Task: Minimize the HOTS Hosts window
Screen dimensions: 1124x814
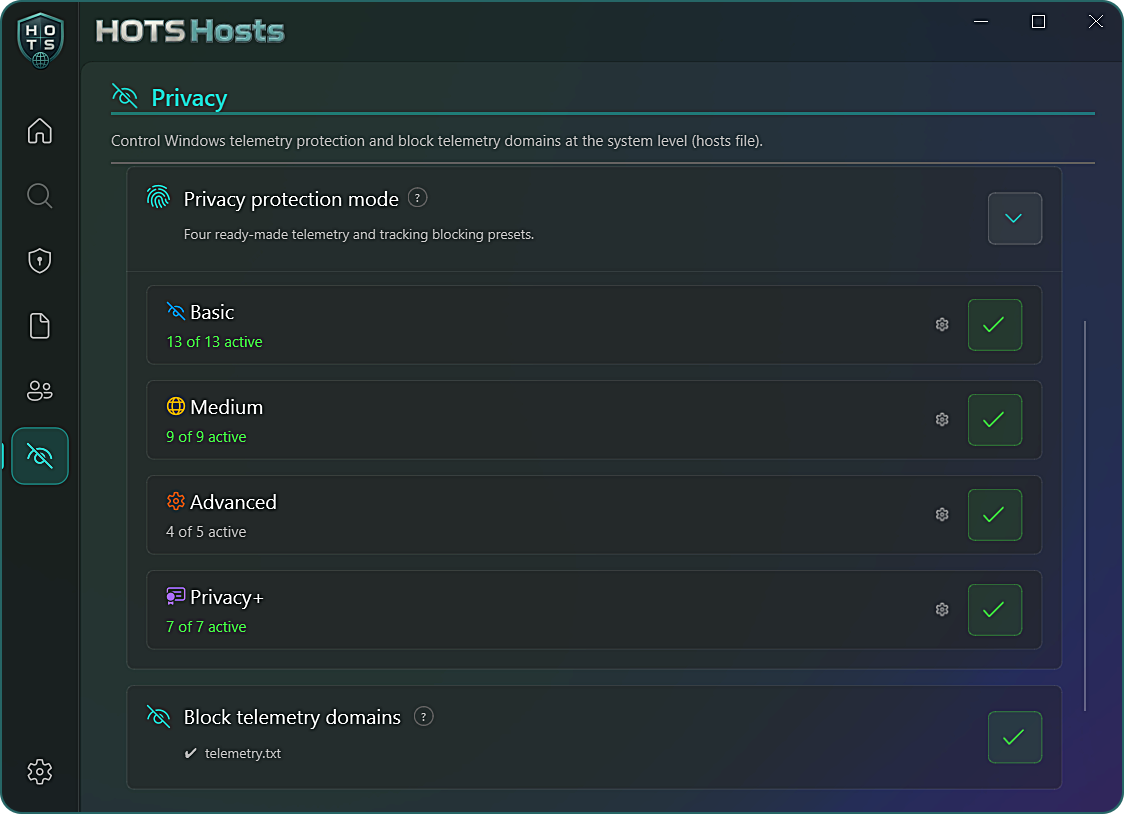Action: click(981, 21)
